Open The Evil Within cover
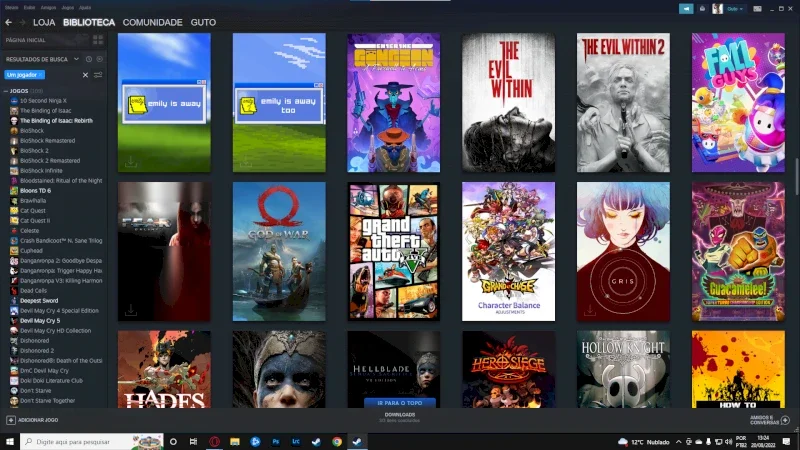Viewport: 800px width, 450px height. [509, 103]
